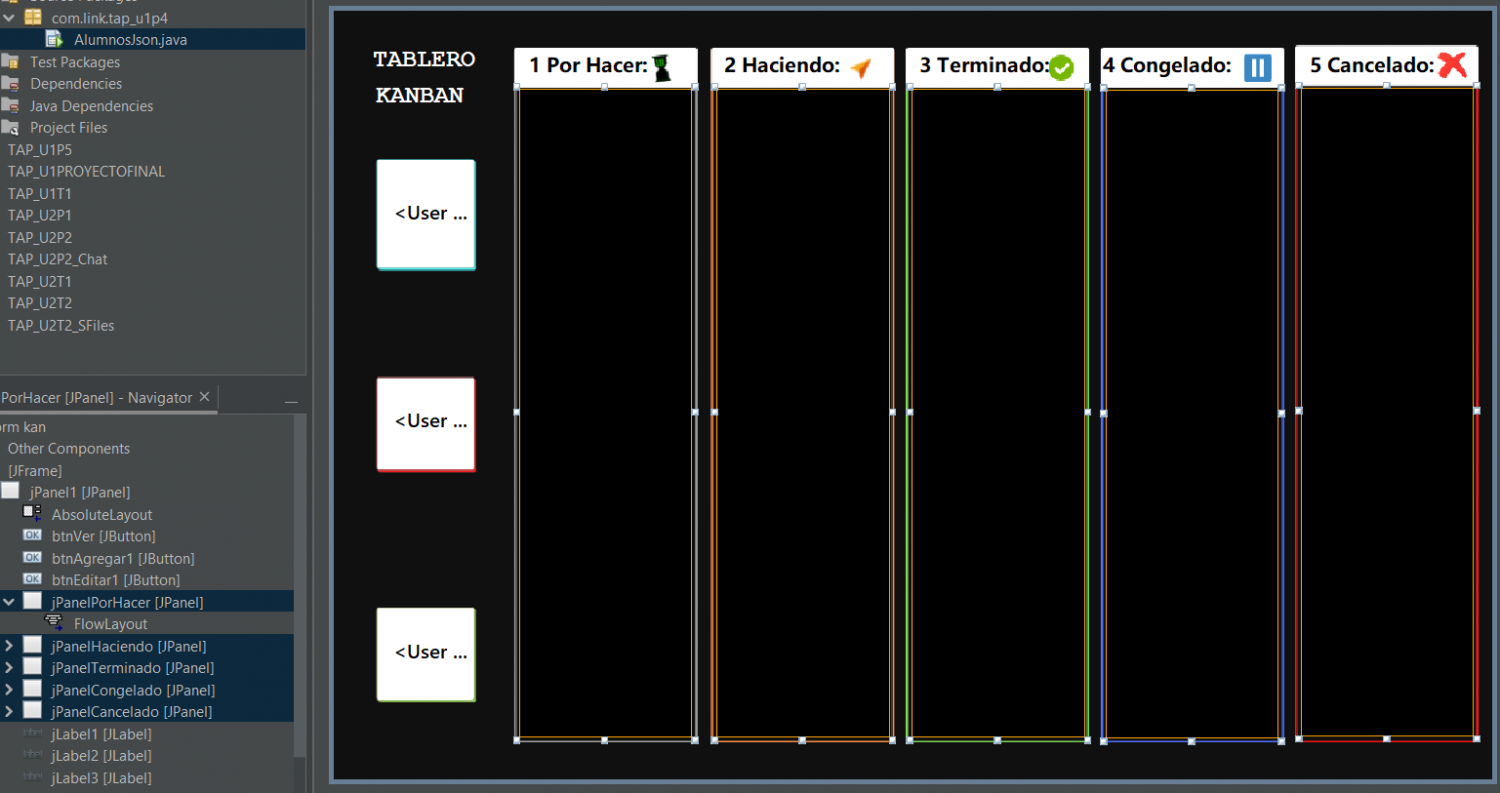Expand the jPanelTerminado node
Screen dimensions: 1500x793
pyautogui.click(x=9, y=668)
